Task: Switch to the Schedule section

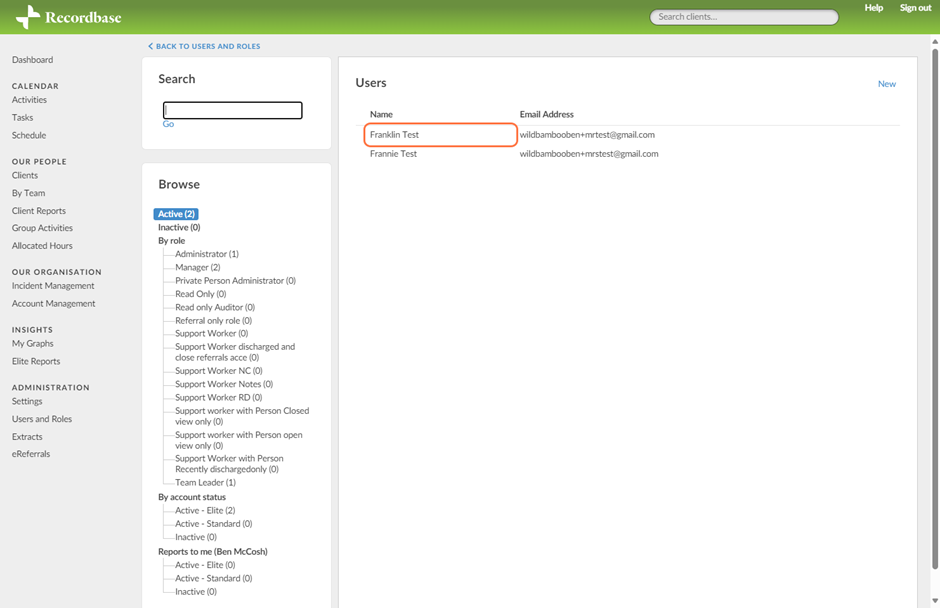Action: [30, 135]
